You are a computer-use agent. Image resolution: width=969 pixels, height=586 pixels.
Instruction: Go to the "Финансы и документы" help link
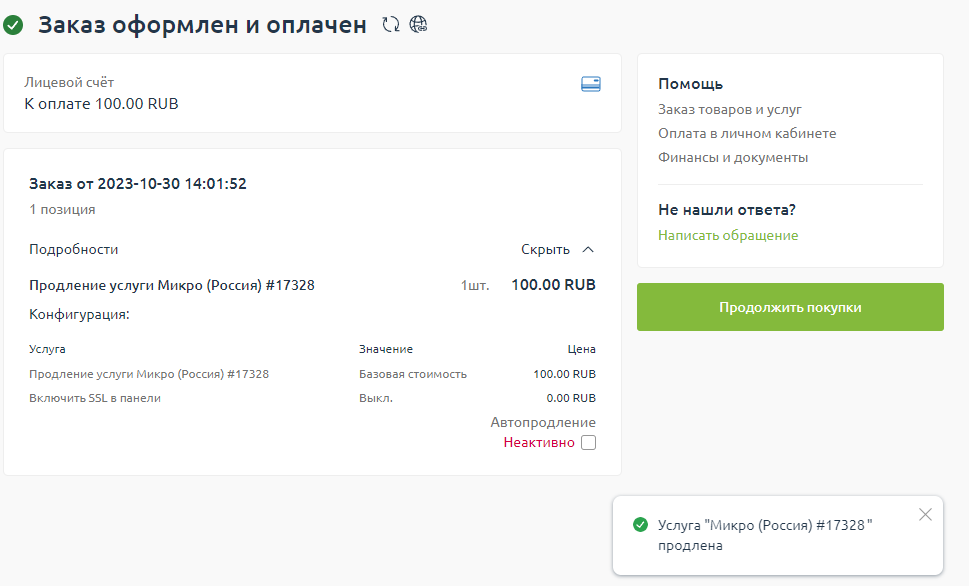pyautogui.click(x=733, y=158)
